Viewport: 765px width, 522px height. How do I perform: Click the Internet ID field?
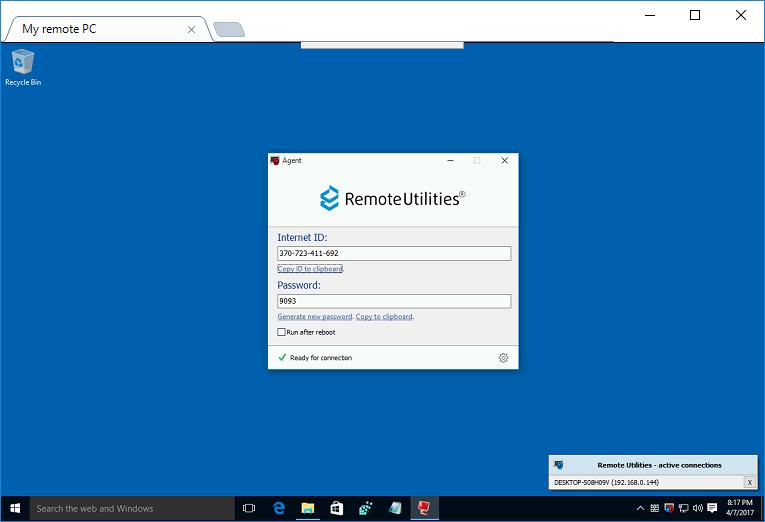click(394, 253)
